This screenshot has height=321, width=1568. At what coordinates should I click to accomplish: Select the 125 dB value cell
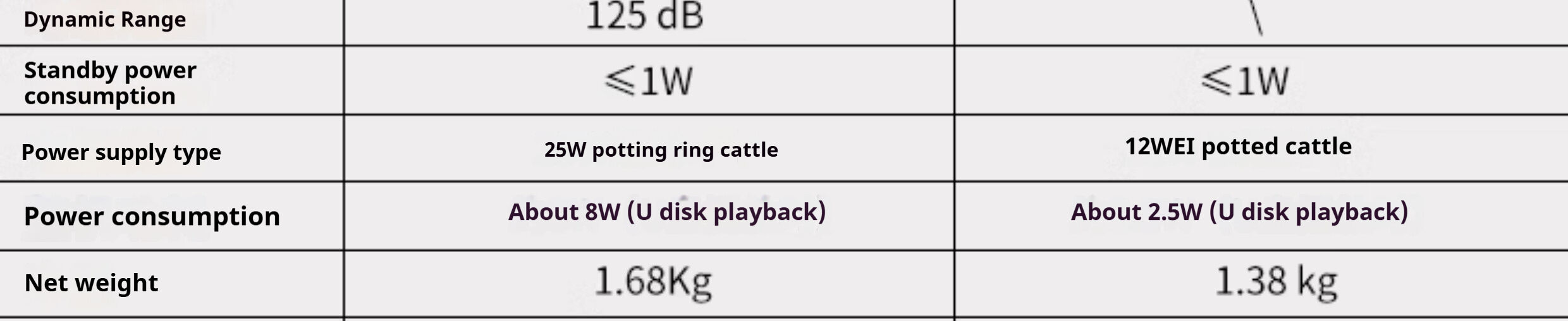coord(644,16)
